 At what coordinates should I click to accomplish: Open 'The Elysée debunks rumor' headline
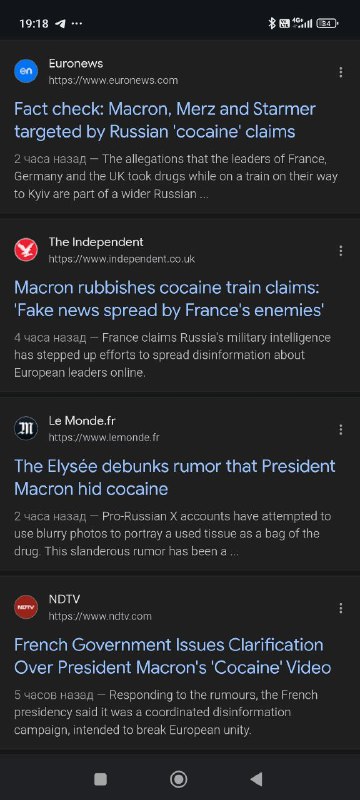175,478
